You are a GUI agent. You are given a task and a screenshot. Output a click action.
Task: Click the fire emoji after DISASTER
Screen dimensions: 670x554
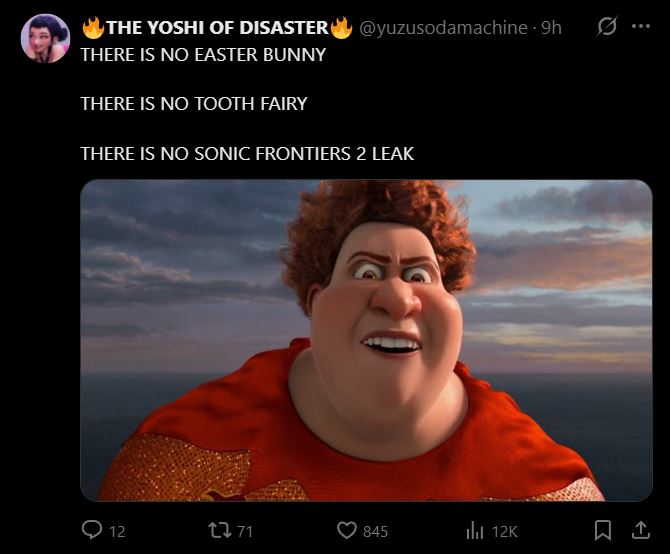click(341, 27)
